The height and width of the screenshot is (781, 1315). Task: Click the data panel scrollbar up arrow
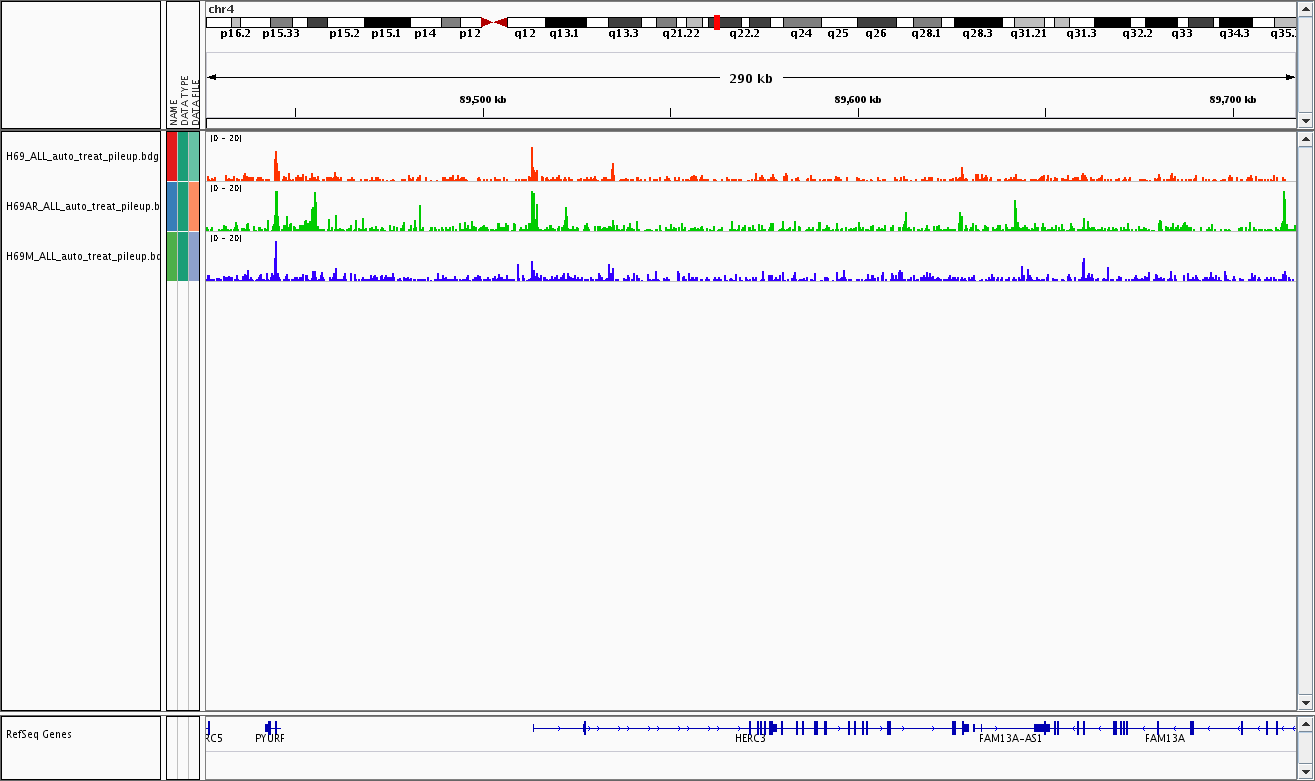(1304, 140)
